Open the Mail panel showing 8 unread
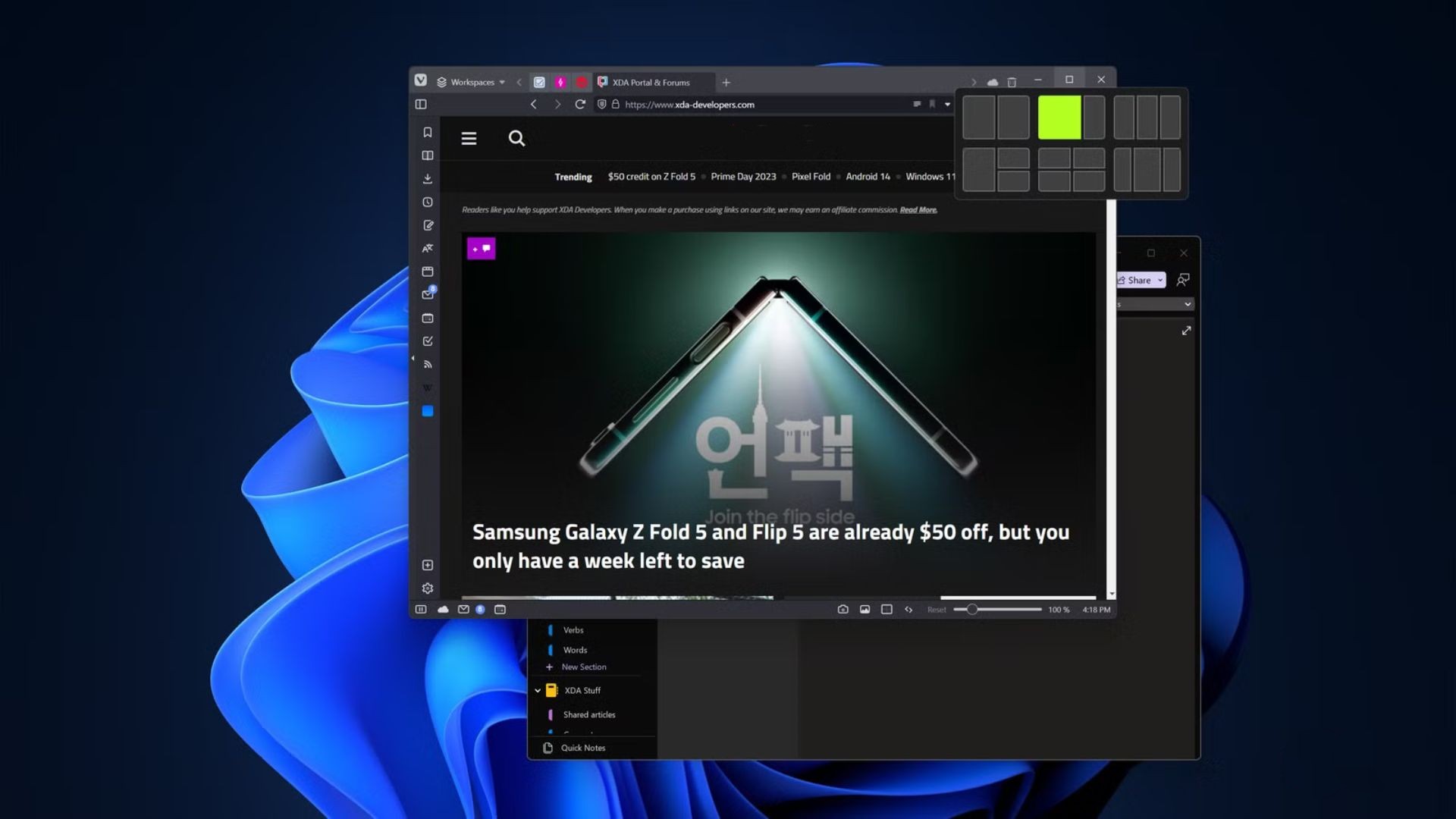Image resolution: width=1456 pixels, height=819 pixels. click(x=428, y=295)
